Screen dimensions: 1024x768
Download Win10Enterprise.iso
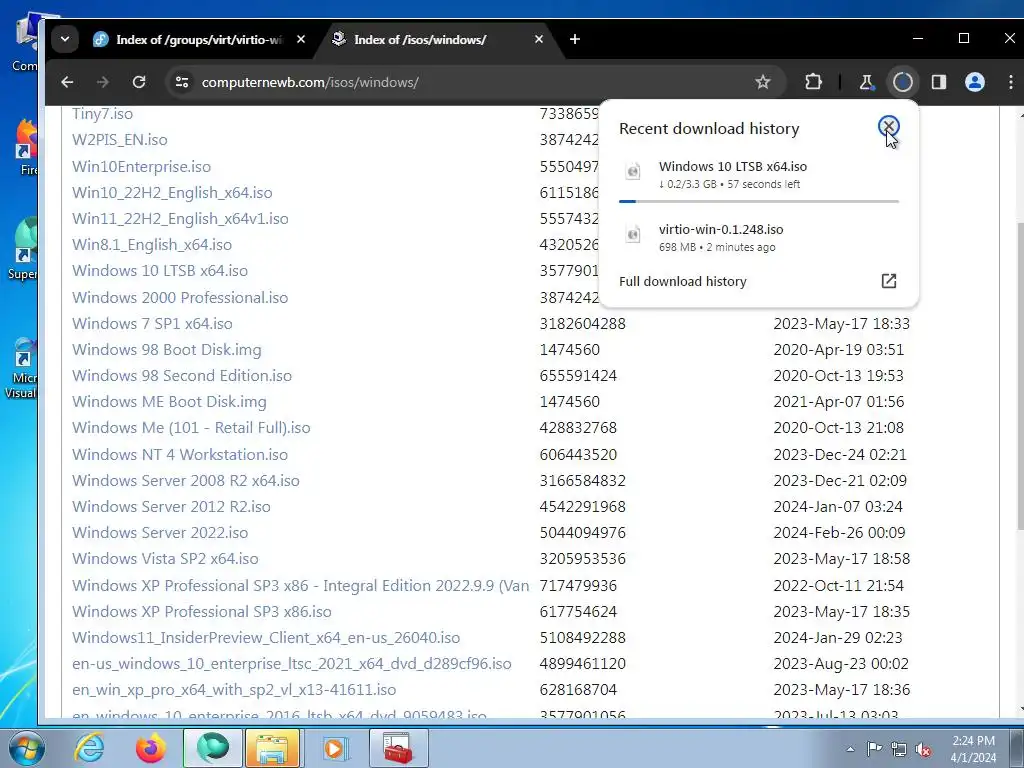point(141,167)
